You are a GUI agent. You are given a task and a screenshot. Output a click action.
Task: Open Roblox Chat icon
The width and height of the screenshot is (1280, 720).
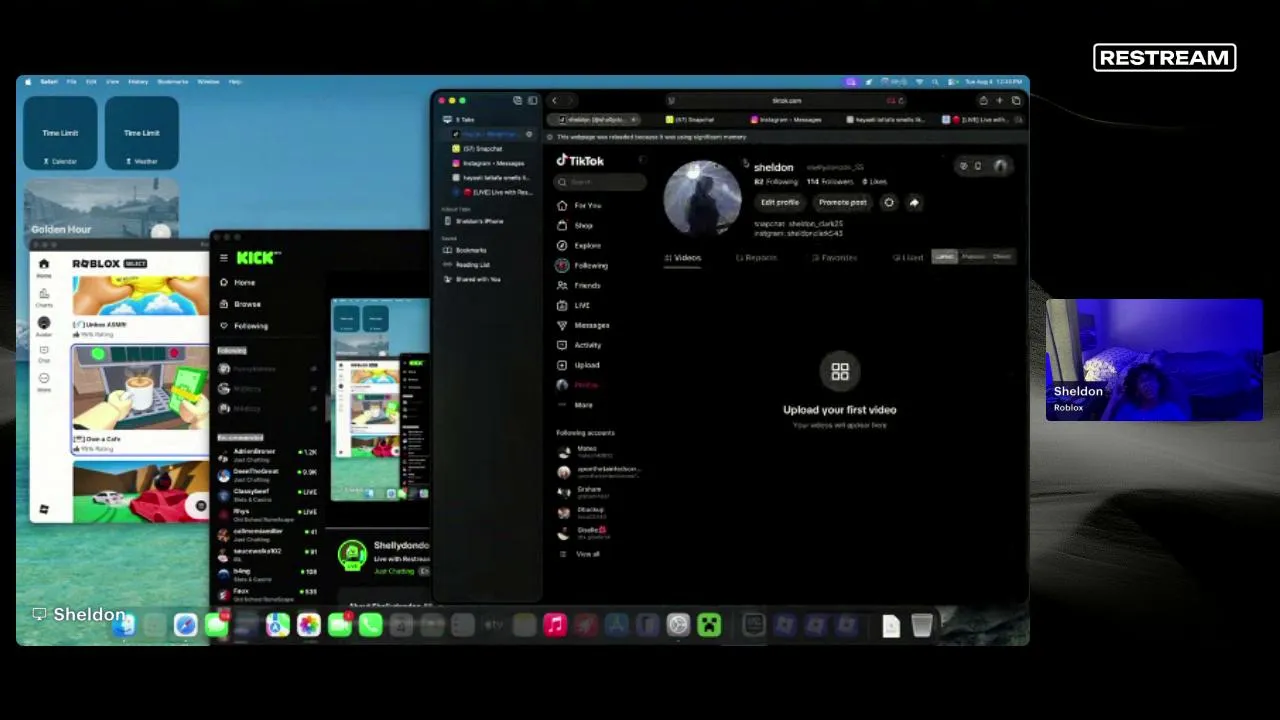coord(44,353)
